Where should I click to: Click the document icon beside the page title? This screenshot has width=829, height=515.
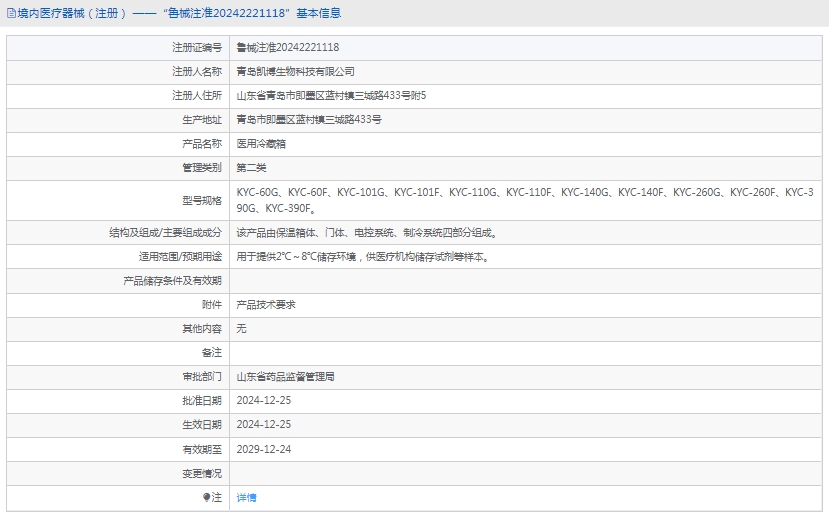9,13
